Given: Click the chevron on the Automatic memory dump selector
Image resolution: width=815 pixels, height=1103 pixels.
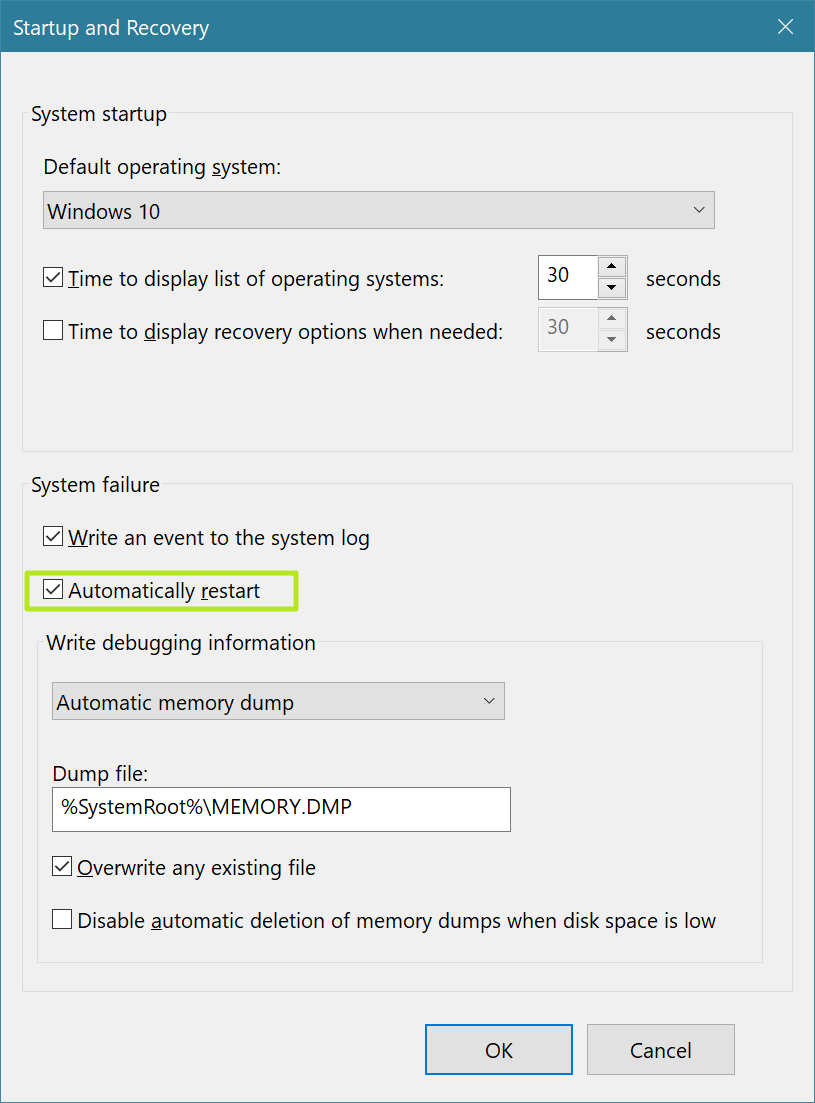Looking at the screenshot, I should point(489,701).
